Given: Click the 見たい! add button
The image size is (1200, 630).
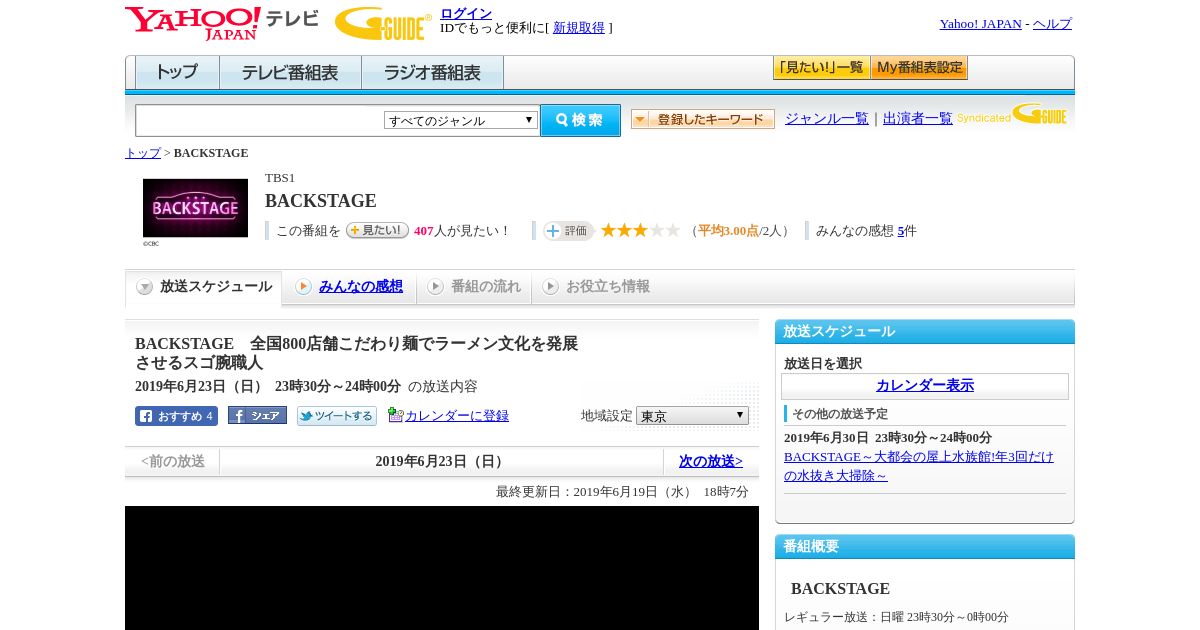Looking at the screenshot, I should 377,230.
